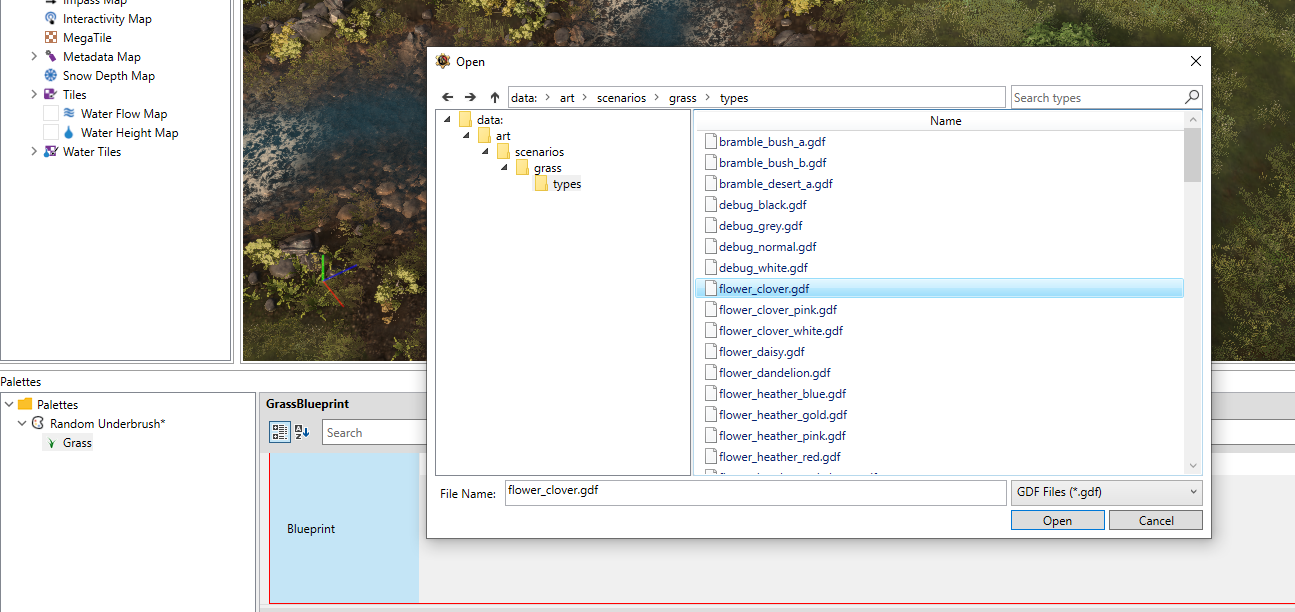Select the types folder in tree
Viewport: 1295px width, 612px height.
point(566,184)
